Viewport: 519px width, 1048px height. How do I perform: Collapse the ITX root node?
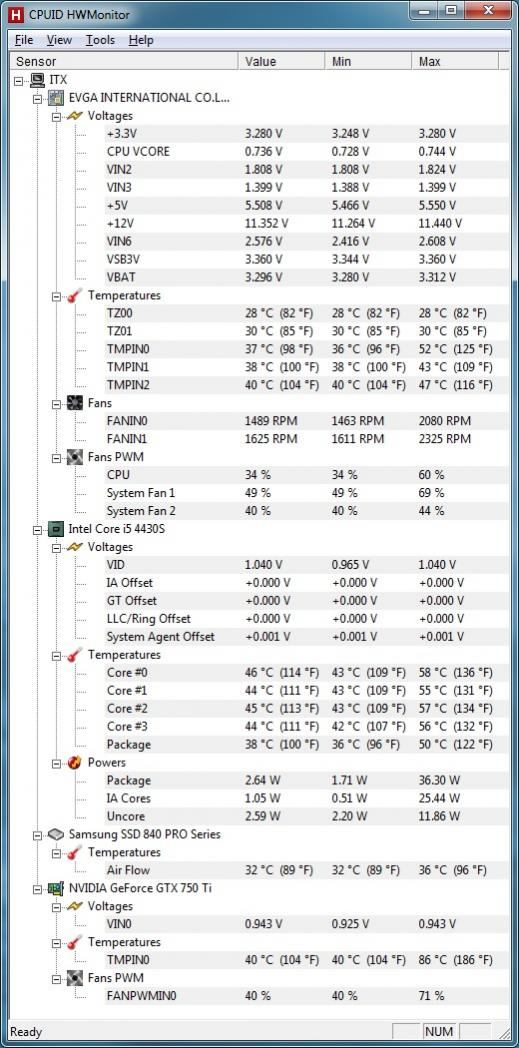[18, 80]
